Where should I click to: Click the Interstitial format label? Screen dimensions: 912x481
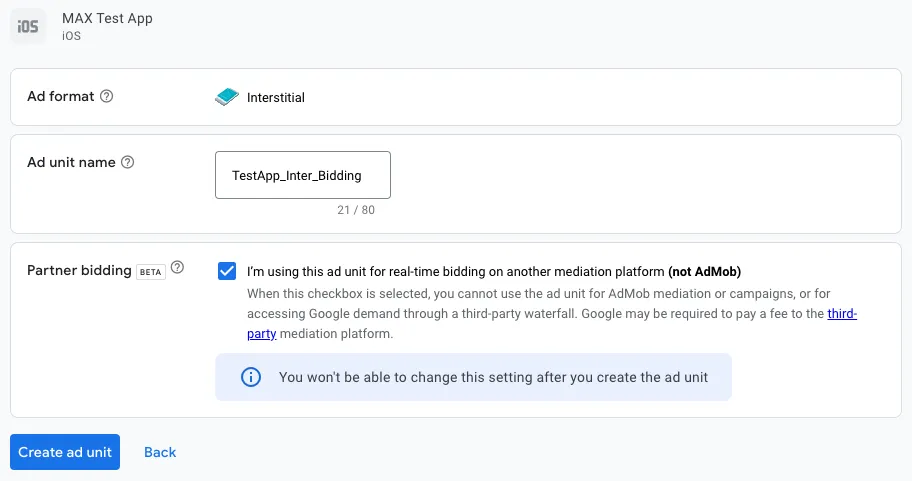(x=276, y=97)
